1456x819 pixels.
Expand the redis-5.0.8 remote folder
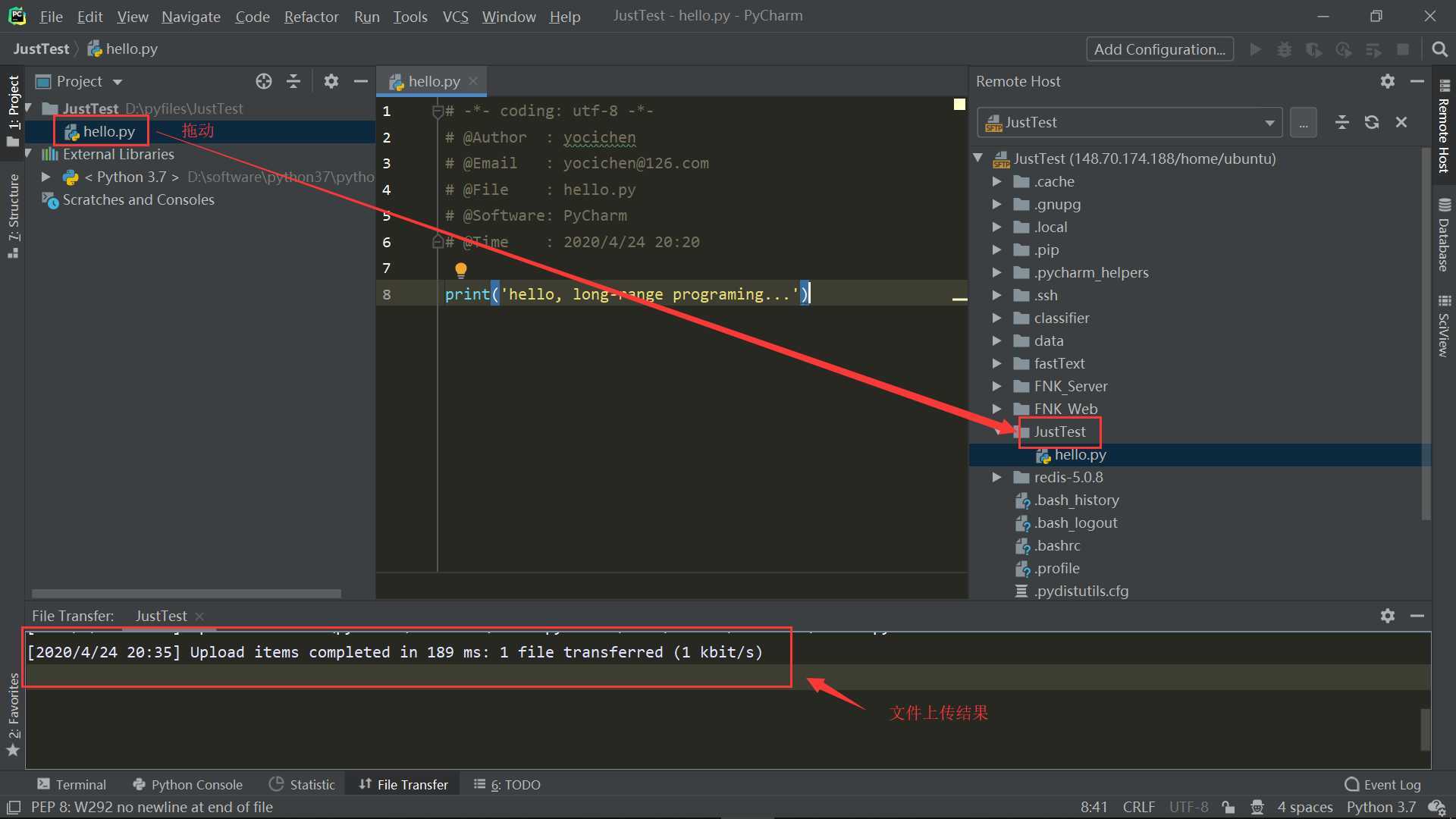[997, 477]
